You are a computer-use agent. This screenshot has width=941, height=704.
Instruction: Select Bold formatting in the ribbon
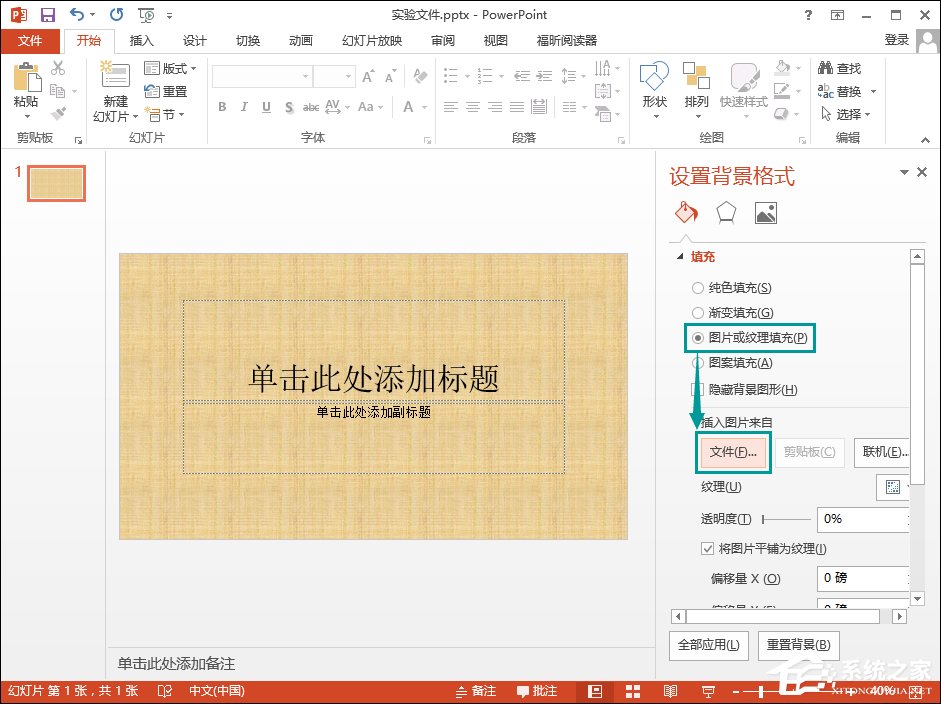(x=222, y=104)
